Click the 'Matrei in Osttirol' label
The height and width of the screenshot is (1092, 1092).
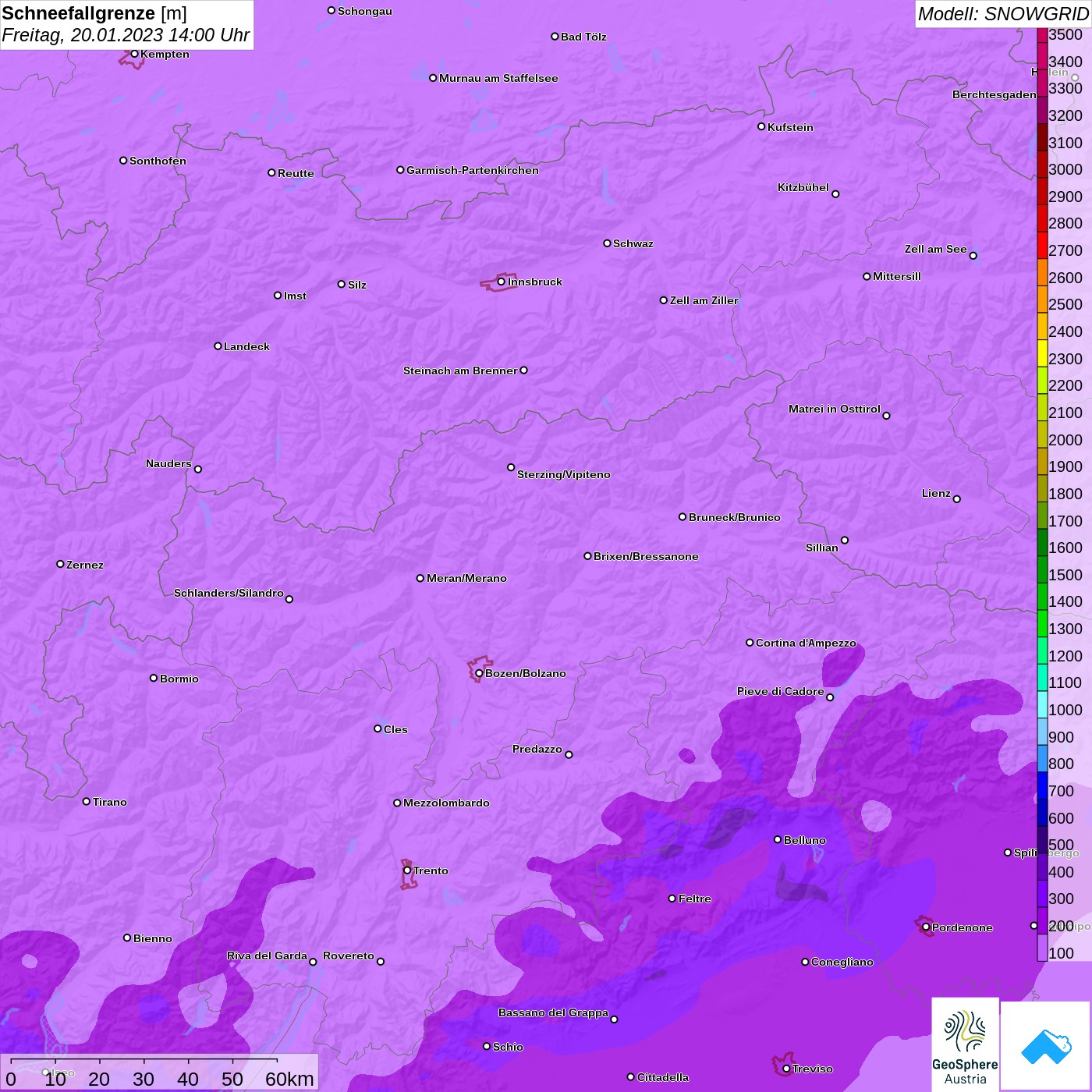pos(835,409)
